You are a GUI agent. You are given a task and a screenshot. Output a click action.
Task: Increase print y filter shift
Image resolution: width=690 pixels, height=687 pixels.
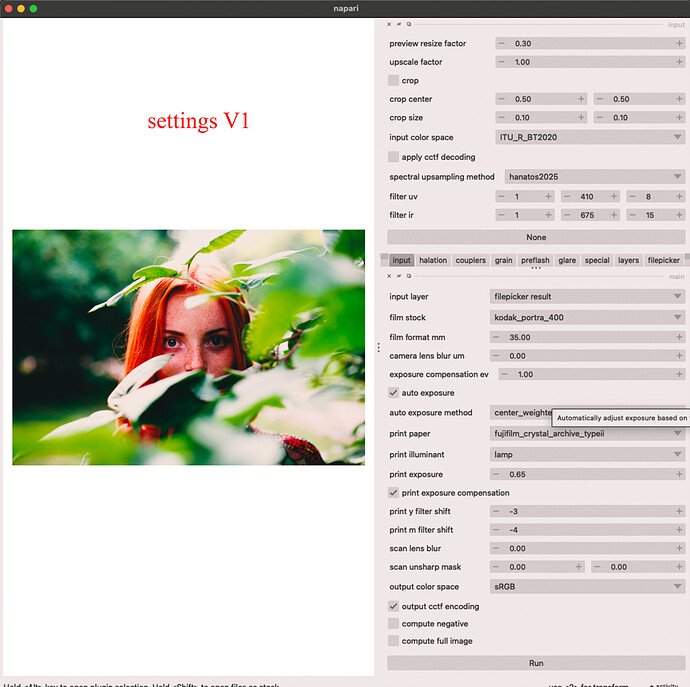(x=679, y=511)
